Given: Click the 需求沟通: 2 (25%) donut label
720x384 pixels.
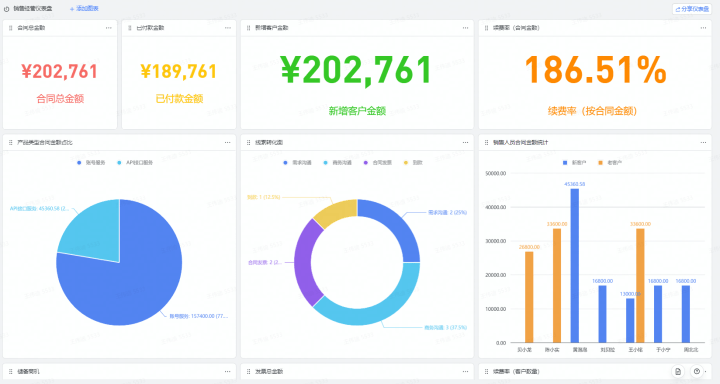Looking at the screenshot, I should 447,213.
